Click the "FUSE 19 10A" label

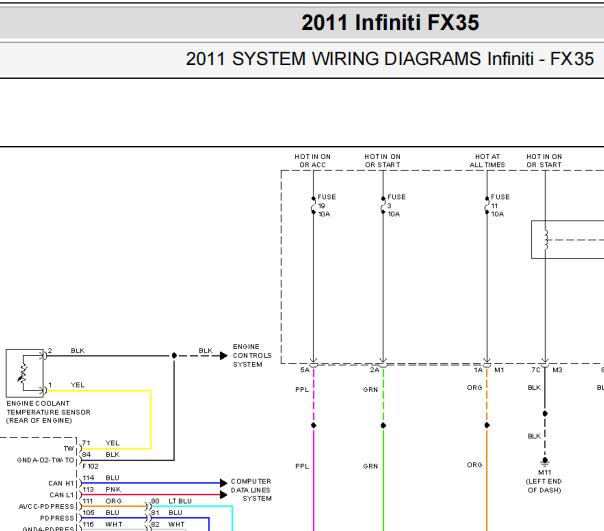coord(326,205)
